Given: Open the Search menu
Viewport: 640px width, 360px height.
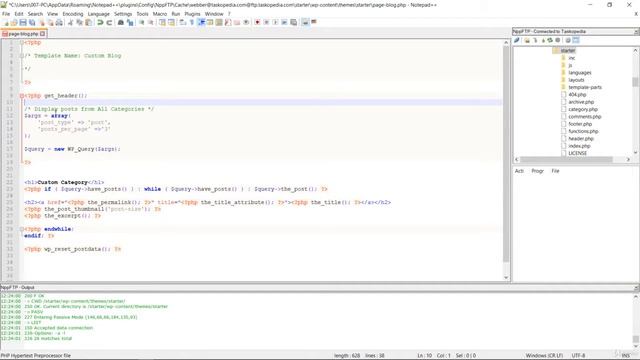Looking at the screenshot, I should click(x=35, y=14).
